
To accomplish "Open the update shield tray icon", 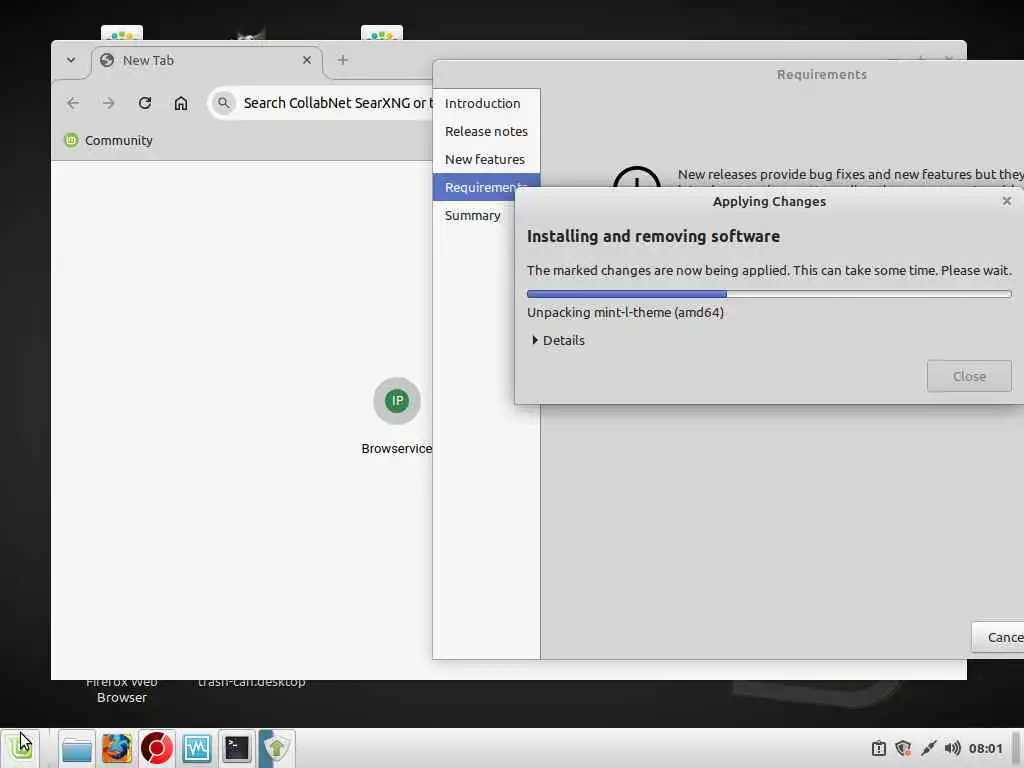I will [x=903, y=748].
